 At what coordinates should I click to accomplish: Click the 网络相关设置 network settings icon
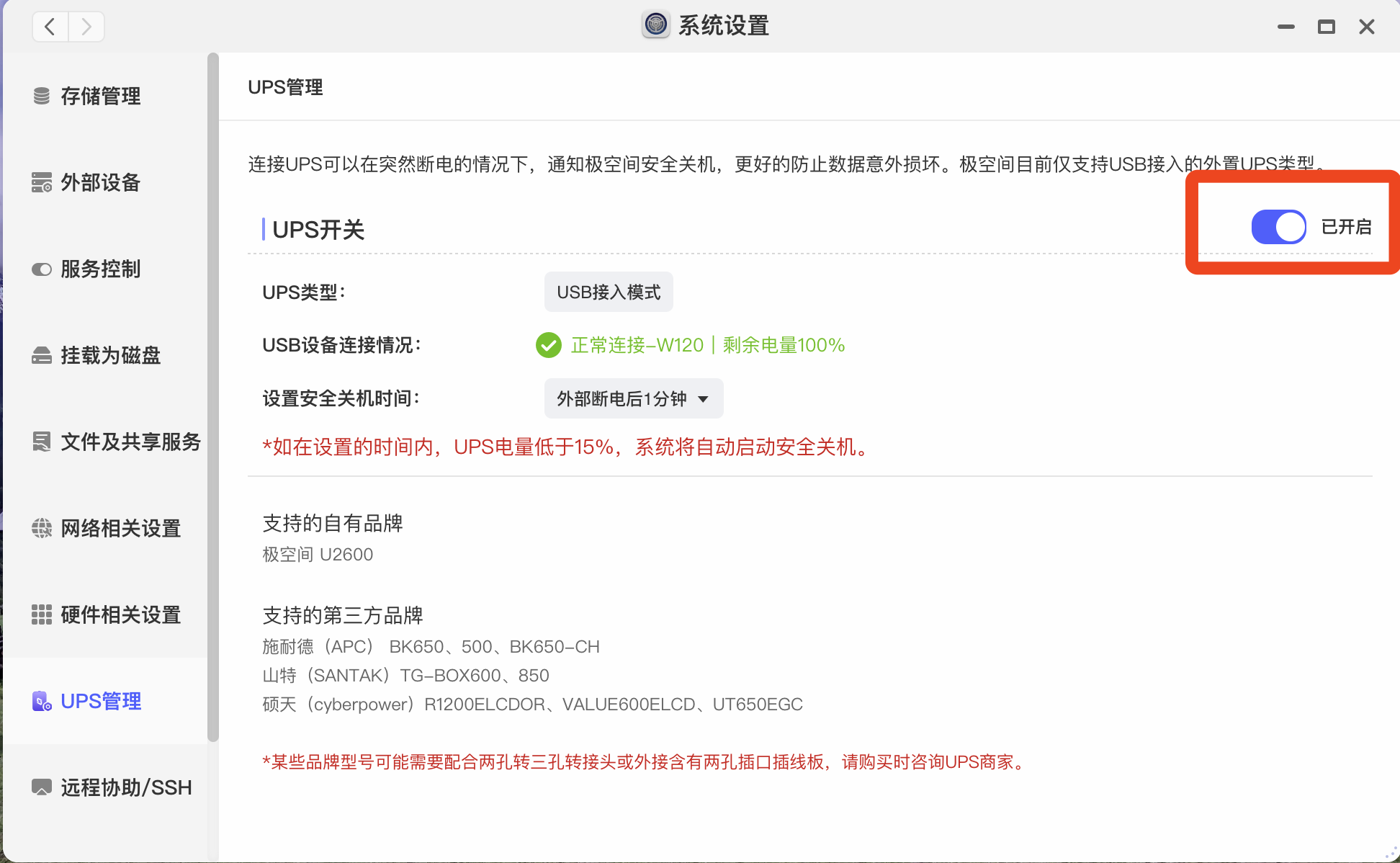coord(41,528)
